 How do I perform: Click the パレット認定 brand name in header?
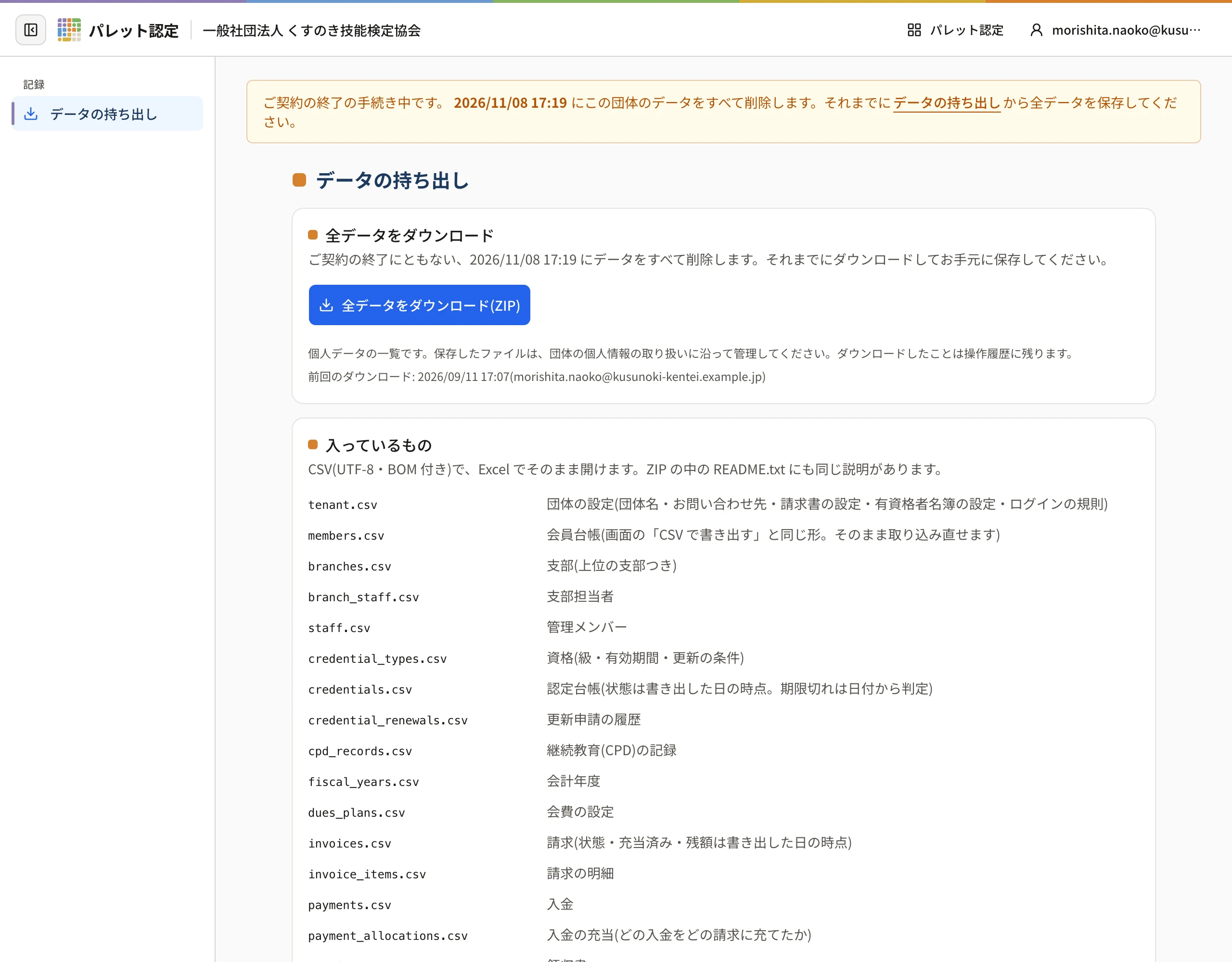134,30
